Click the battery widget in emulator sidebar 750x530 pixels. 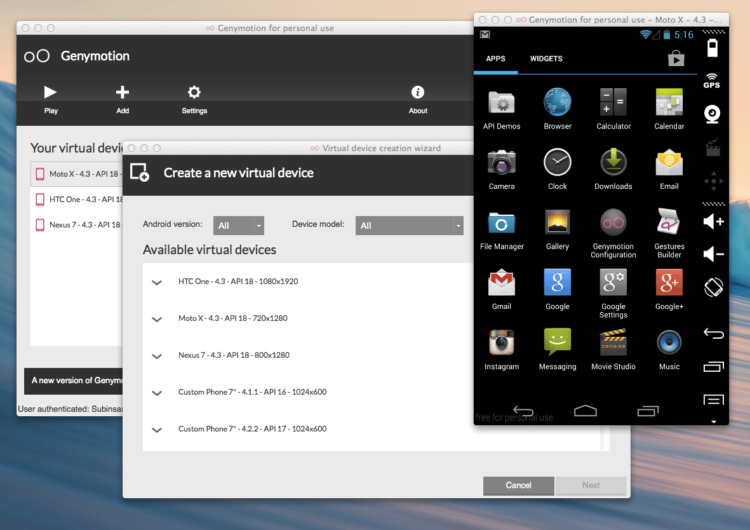tap(712, 48)
